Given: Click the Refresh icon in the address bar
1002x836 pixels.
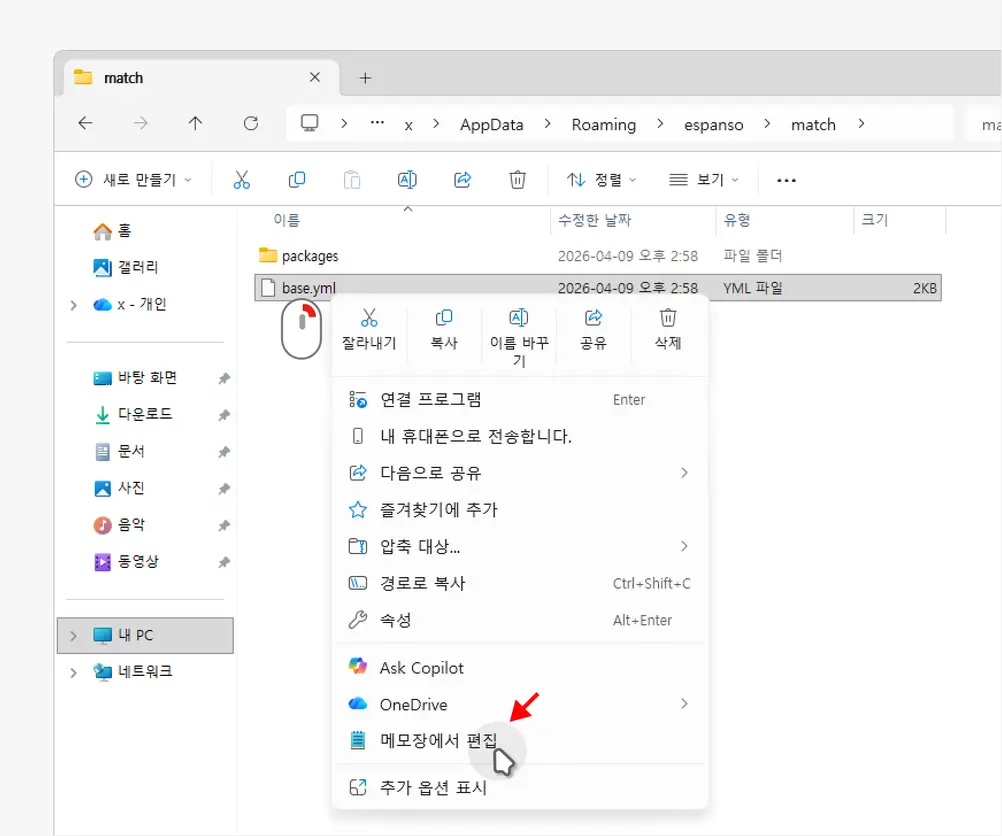Looking at the screenshot, I should pos(252,124).
